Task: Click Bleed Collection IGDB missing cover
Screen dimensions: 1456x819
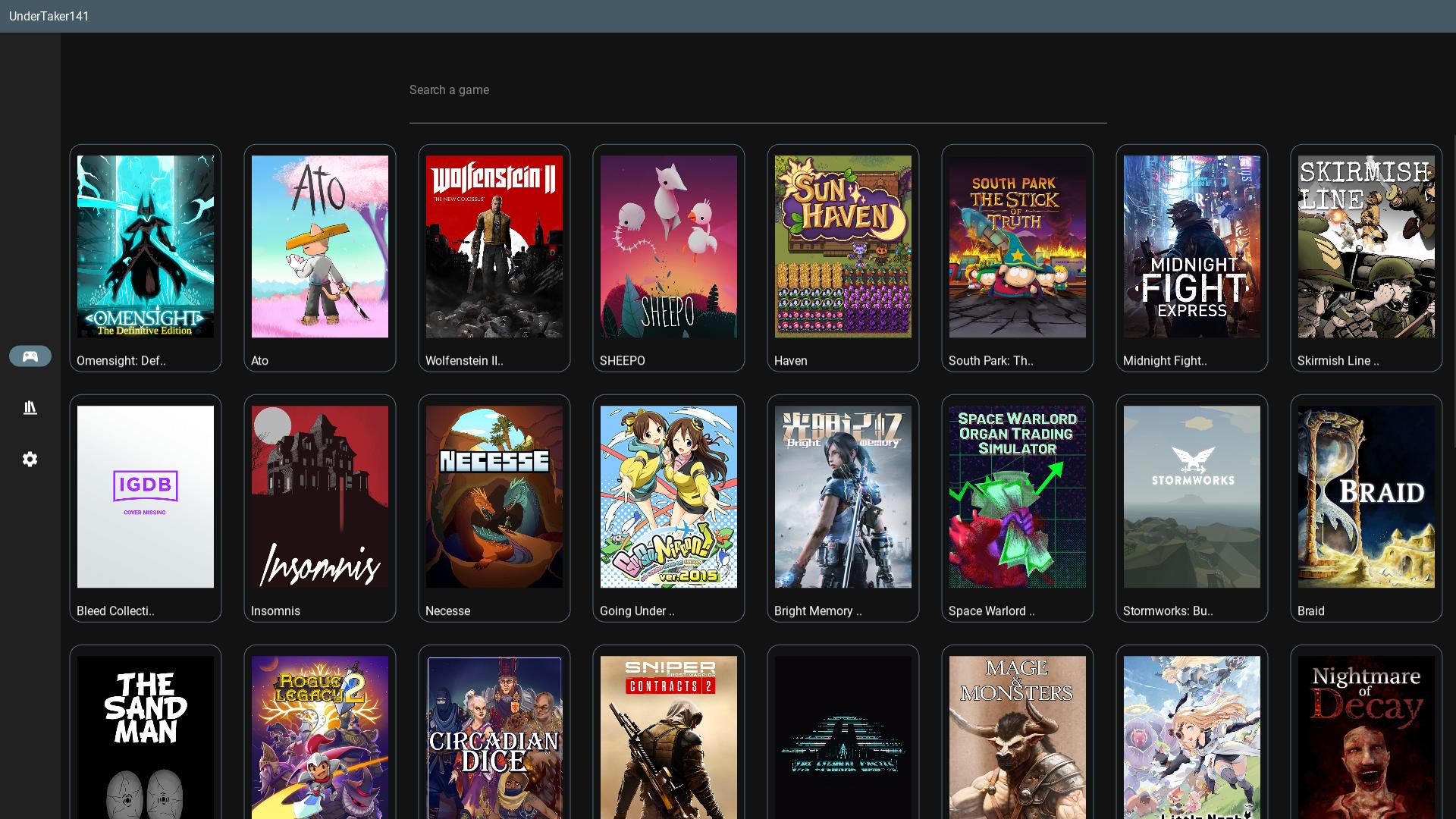Action: click(x=146, y=497)
